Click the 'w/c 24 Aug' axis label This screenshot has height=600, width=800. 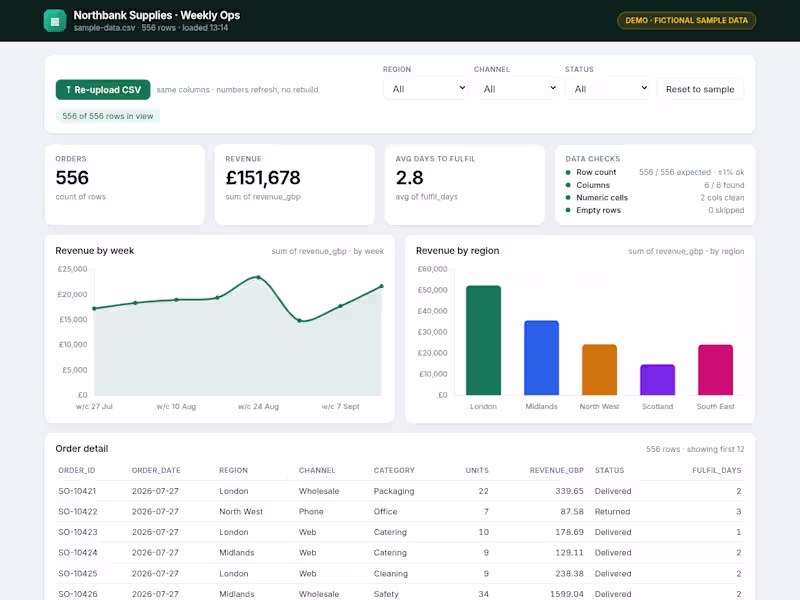click(x=258, y=407)
